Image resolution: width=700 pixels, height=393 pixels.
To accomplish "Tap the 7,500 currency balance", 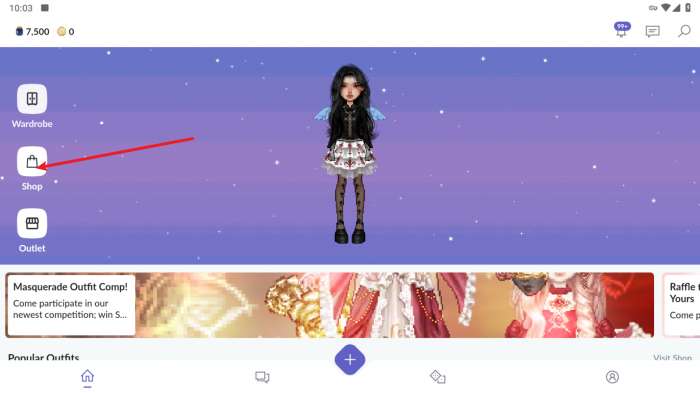I will pos(33,32).
